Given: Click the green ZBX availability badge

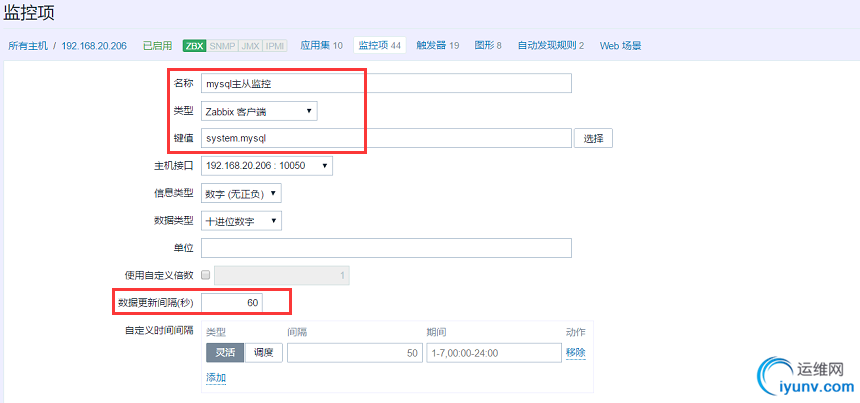Looking at the screenshot, I should coord(194,45).
